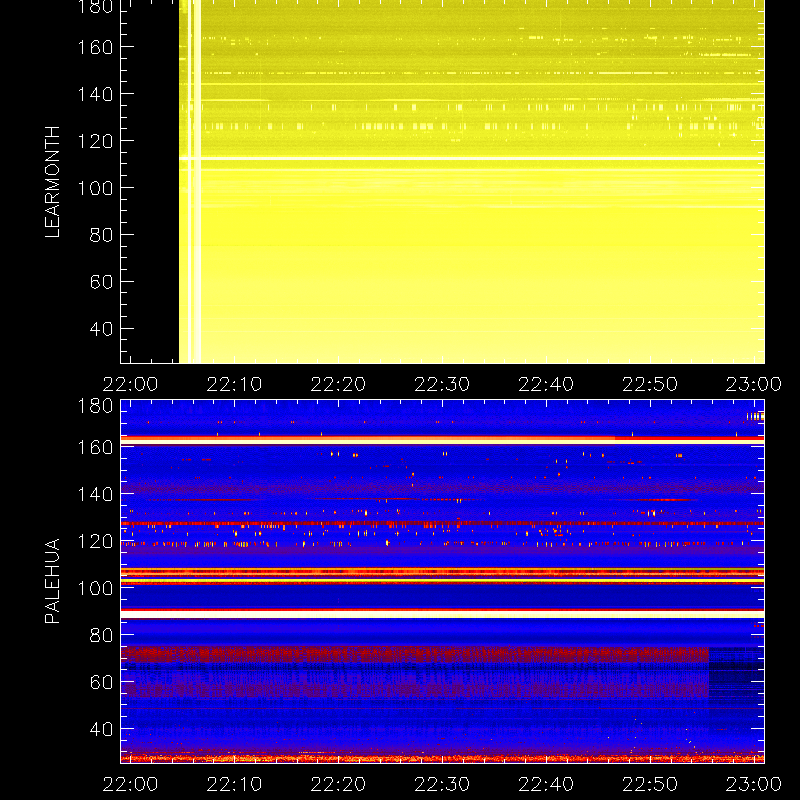This screenshot has height=800, width=800.
Task: Click the 23:00 time label below Palehua plot
Action: tap(754, 784)
